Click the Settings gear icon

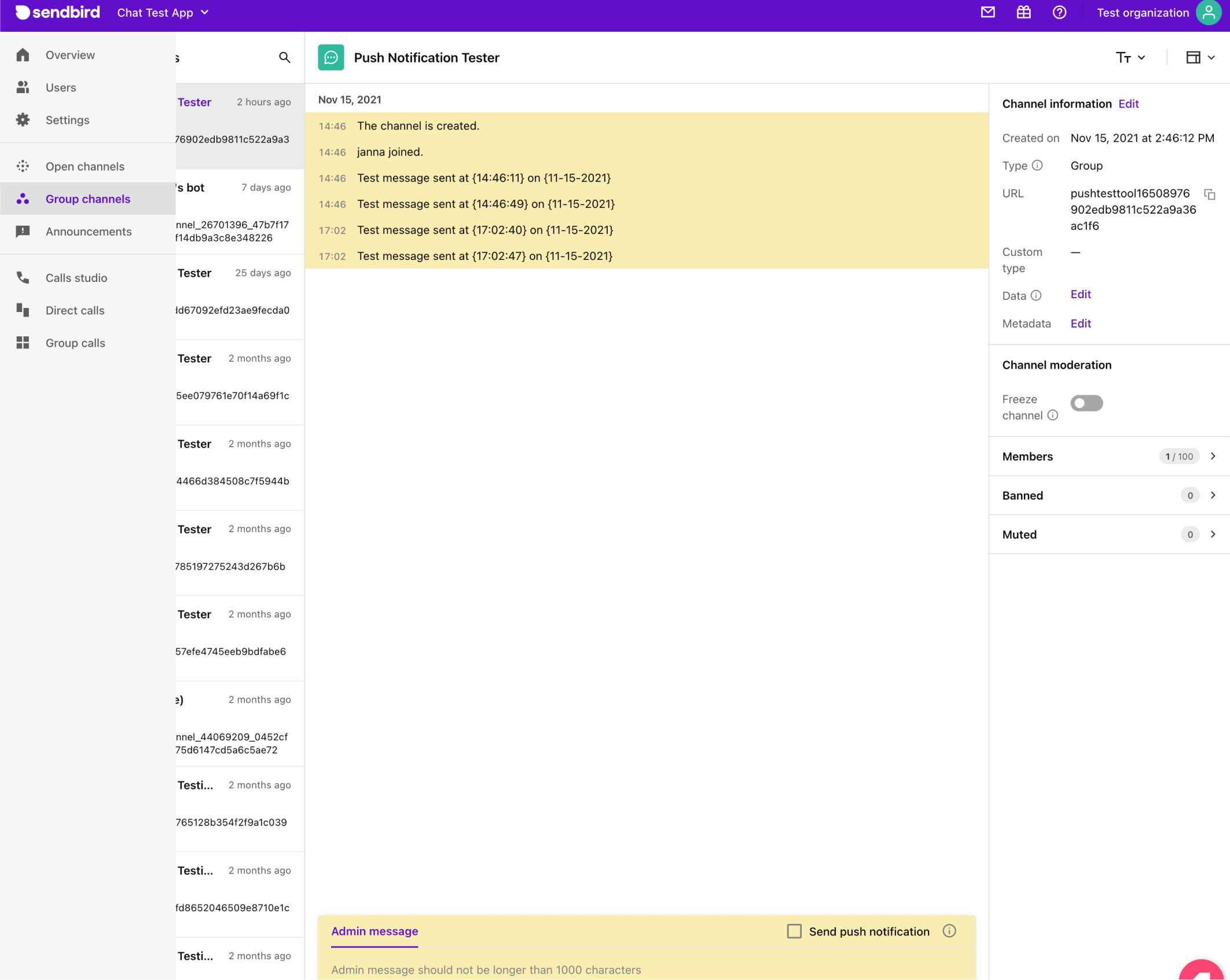point(23,119)
